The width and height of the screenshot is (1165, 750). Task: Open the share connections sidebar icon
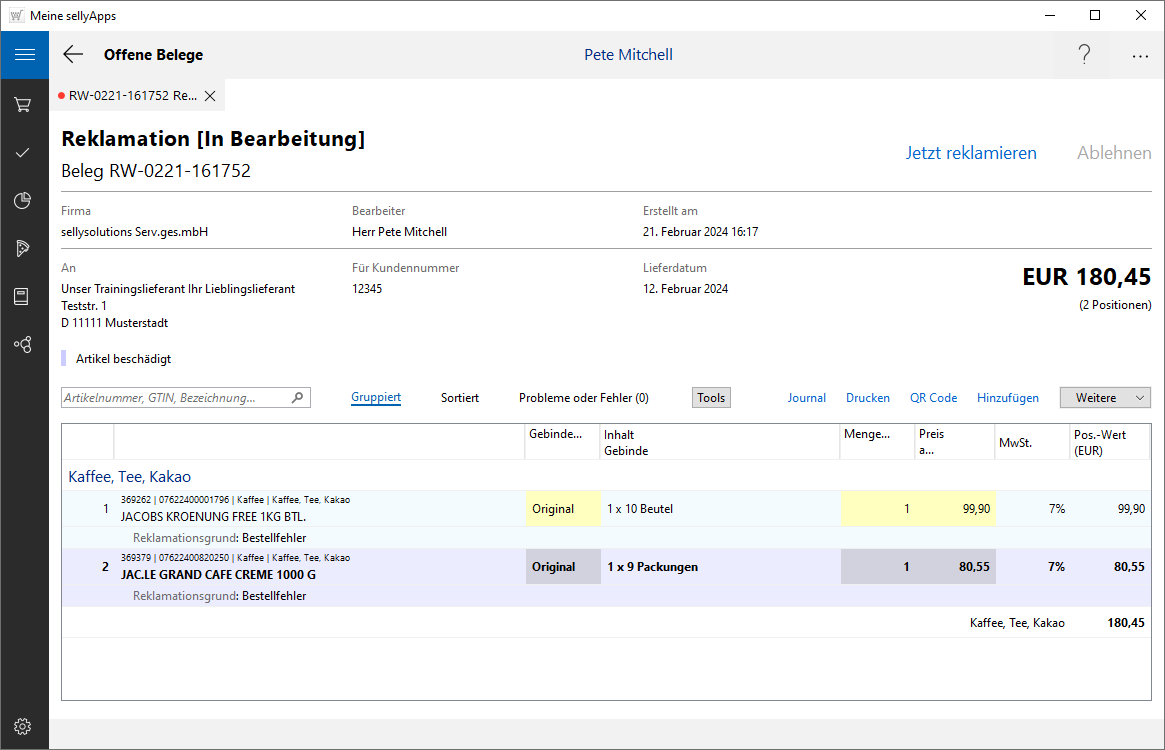coord(23,344)
